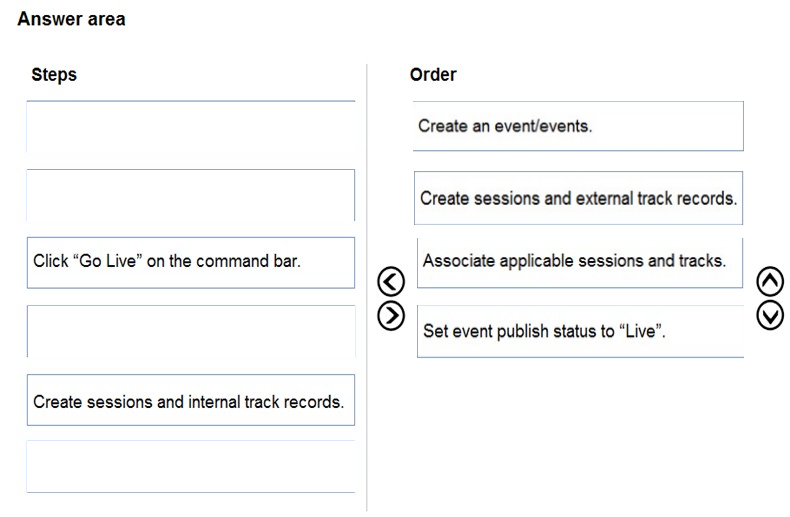Select 'Set event publish status to Live' item

pos(580,331)
